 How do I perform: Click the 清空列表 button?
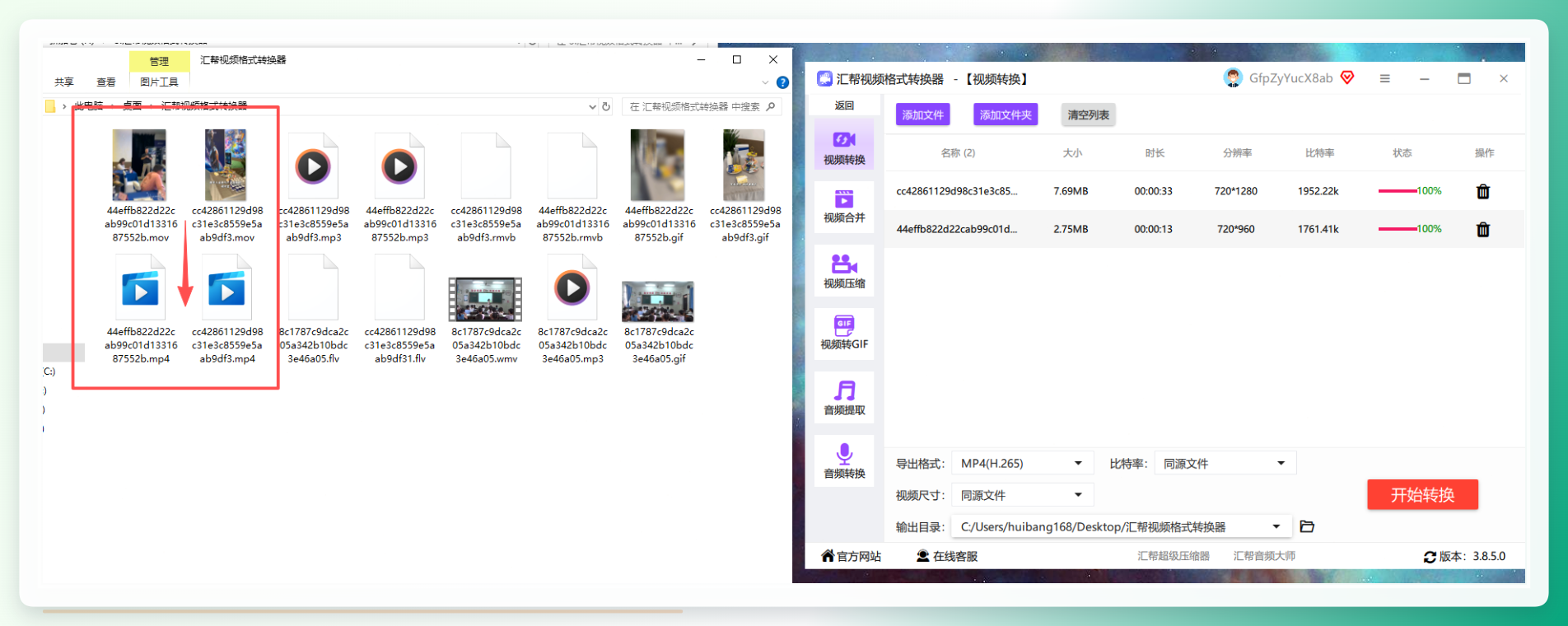click(x=1089, y=114)
